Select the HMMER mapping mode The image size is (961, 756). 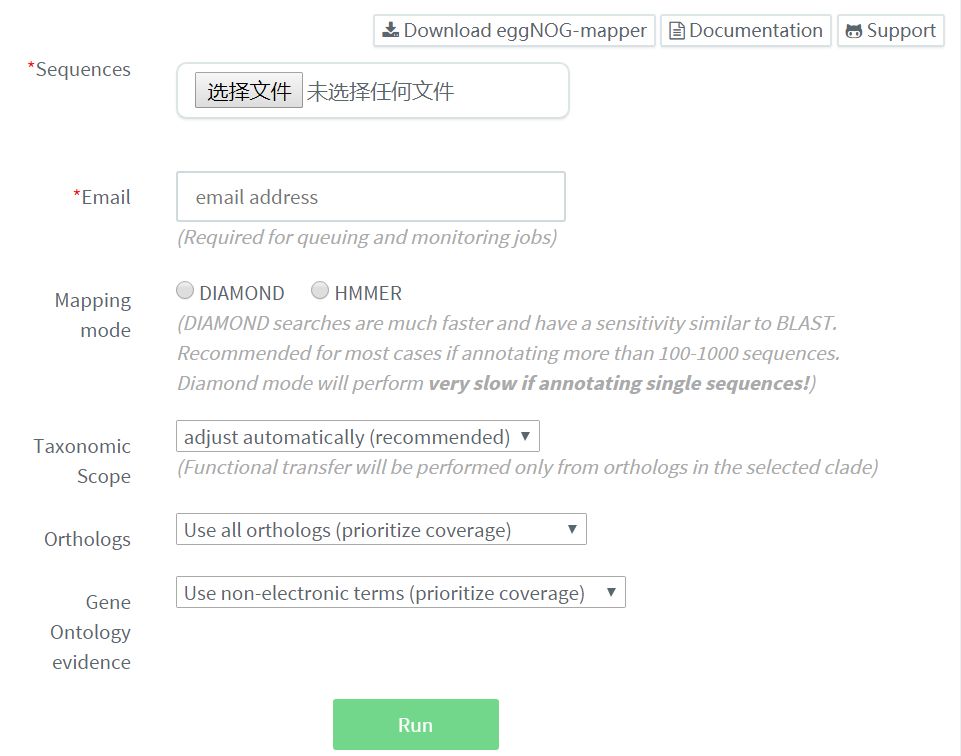(320, 291)
